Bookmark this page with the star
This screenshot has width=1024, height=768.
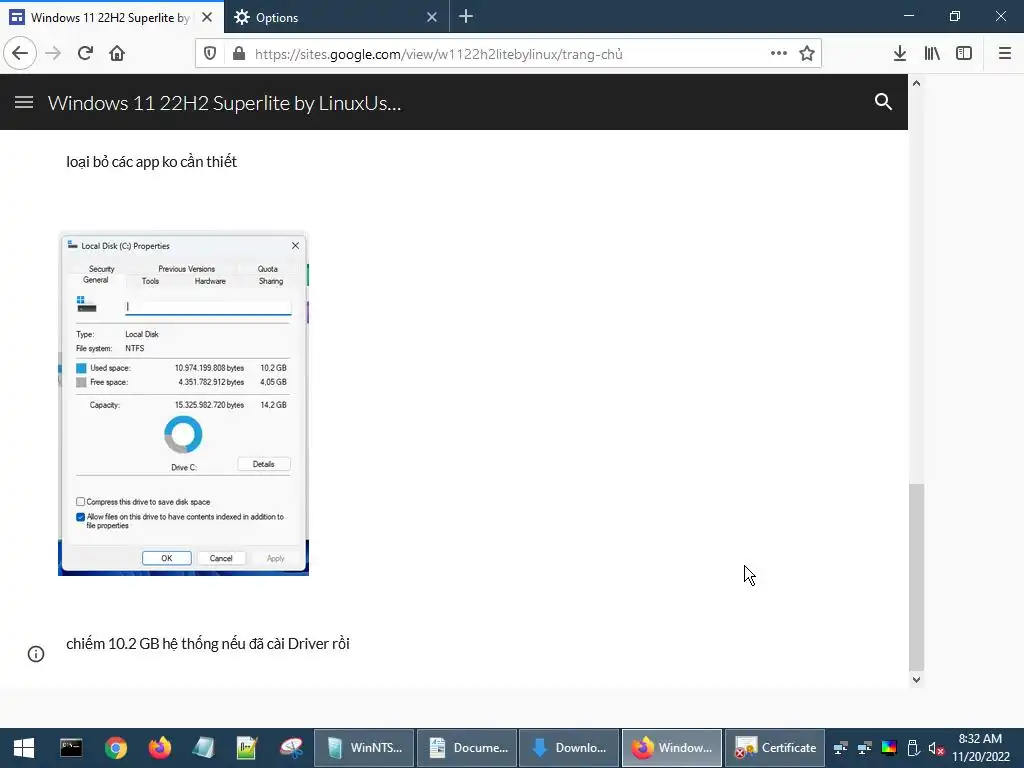pos(807,54)
